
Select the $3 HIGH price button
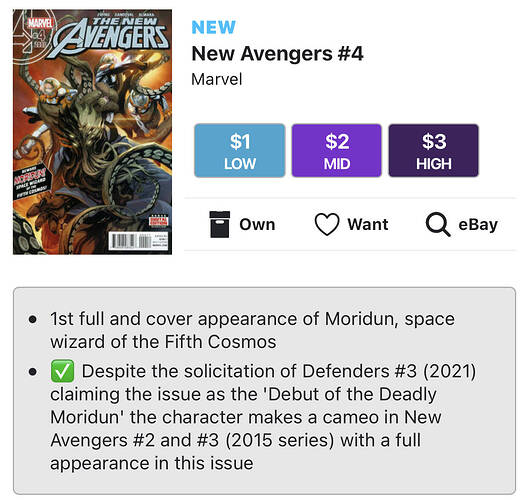(434, 151)
